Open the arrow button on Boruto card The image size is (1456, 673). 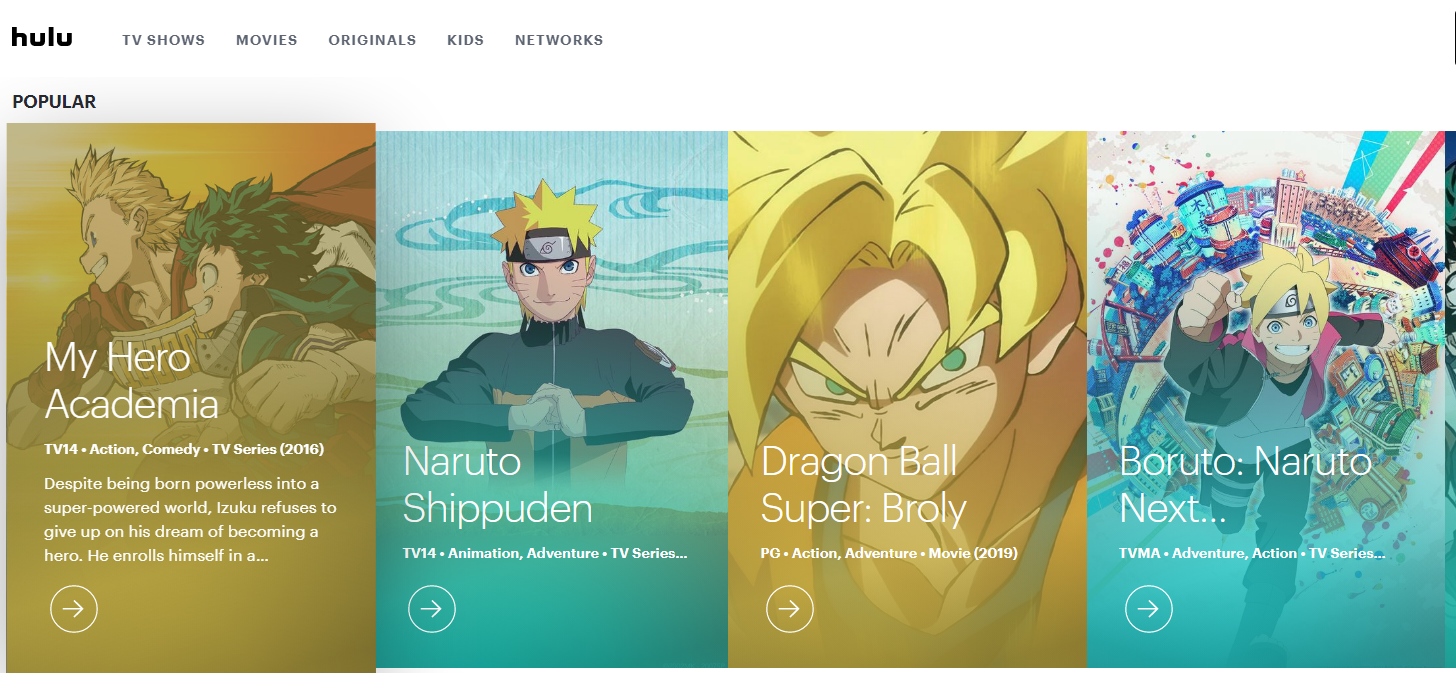coord(1149,609)
